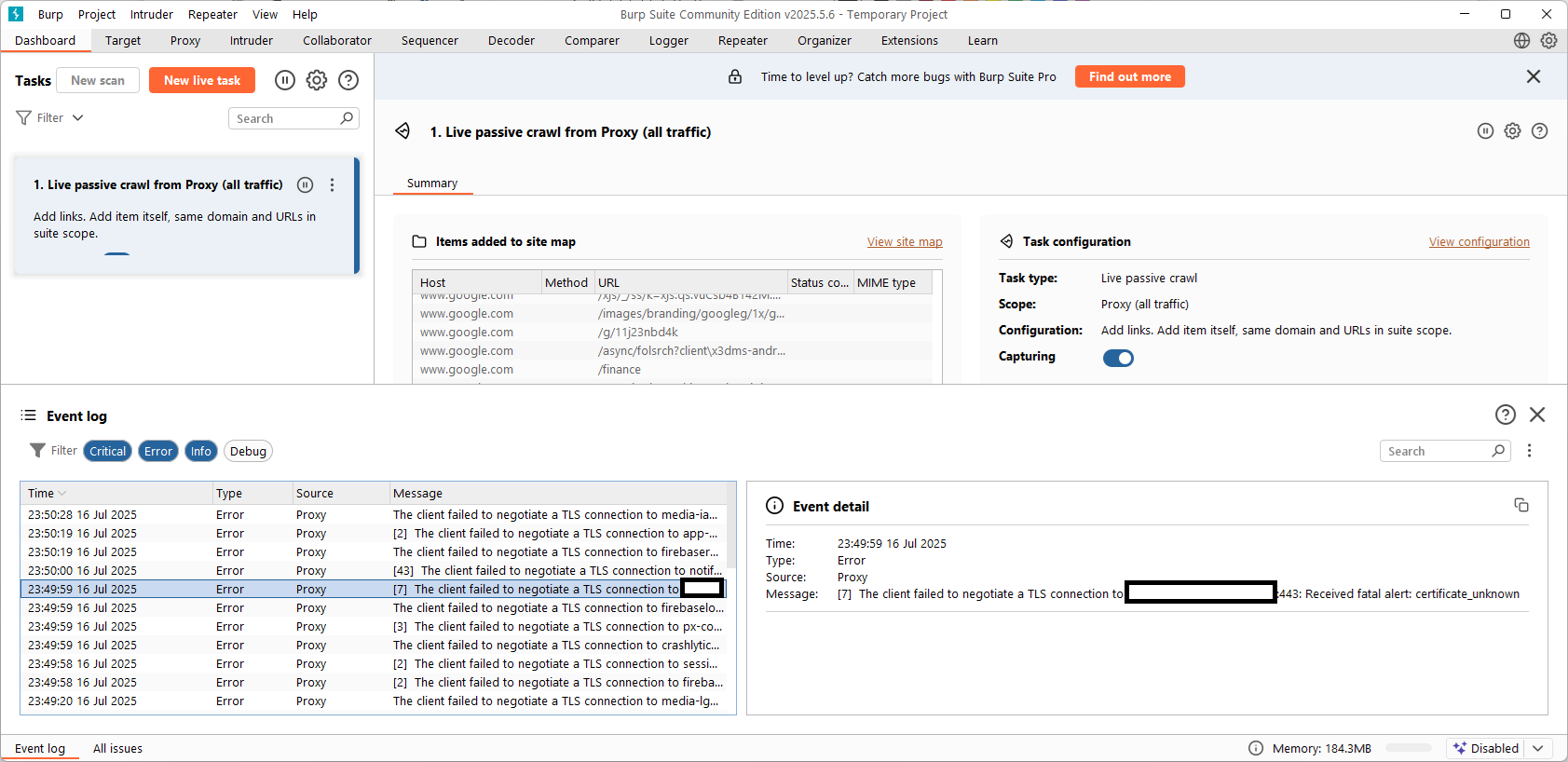Open task detail settings gear icon

(x=1512, y=131)
